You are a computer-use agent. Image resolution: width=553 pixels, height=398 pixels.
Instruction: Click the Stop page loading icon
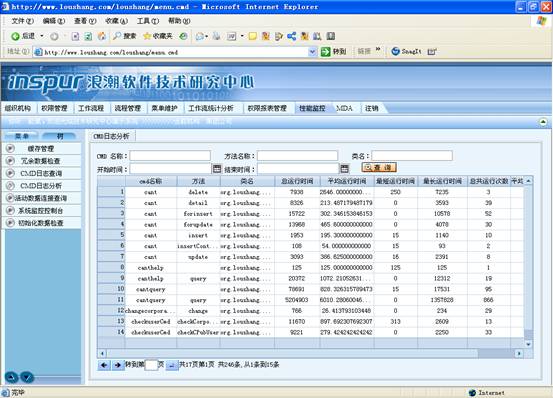[x=75, y=36]
